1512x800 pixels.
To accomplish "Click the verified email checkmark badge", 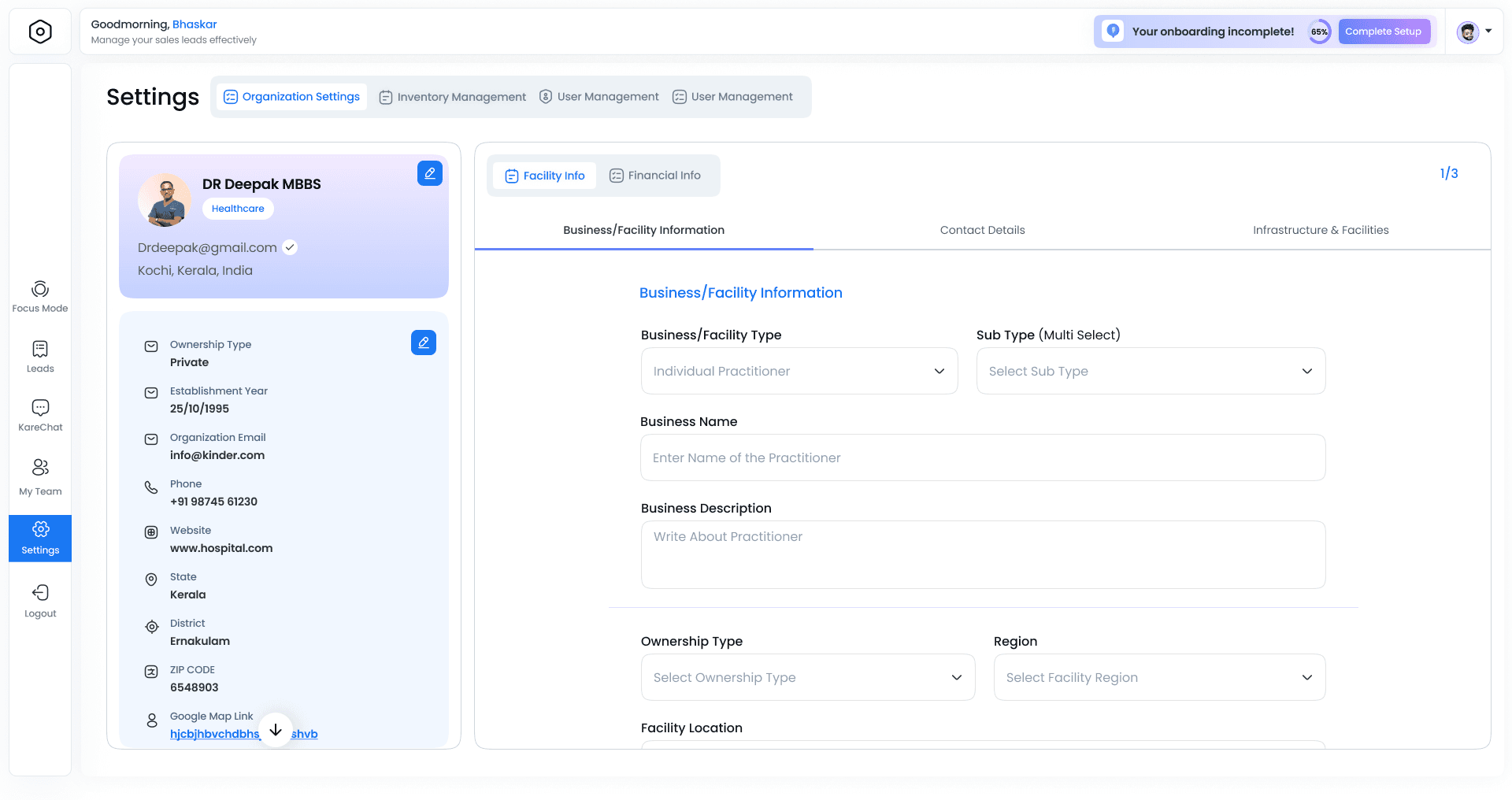I will click(x=290, y=247).
